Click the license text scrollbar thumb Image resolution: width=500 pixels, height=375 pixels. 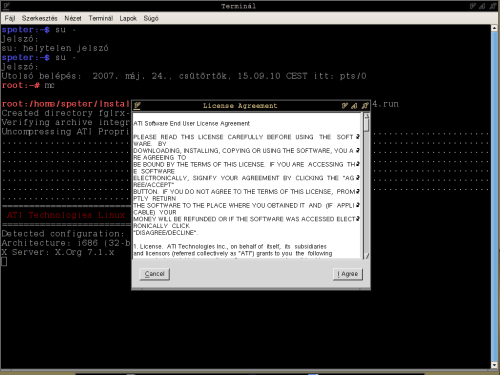coord(367,125)
